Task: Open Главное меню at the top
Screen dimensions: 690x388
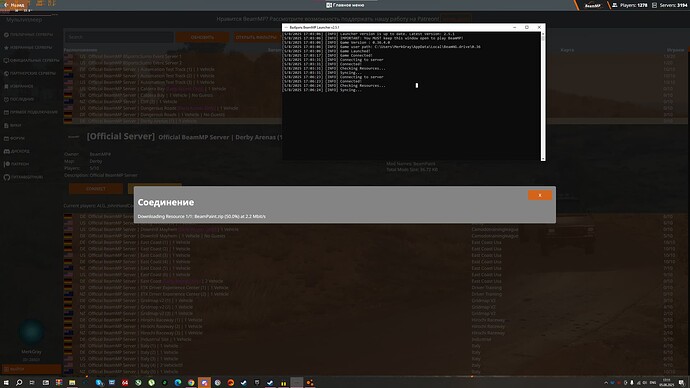Action: (x=345, y=5)
